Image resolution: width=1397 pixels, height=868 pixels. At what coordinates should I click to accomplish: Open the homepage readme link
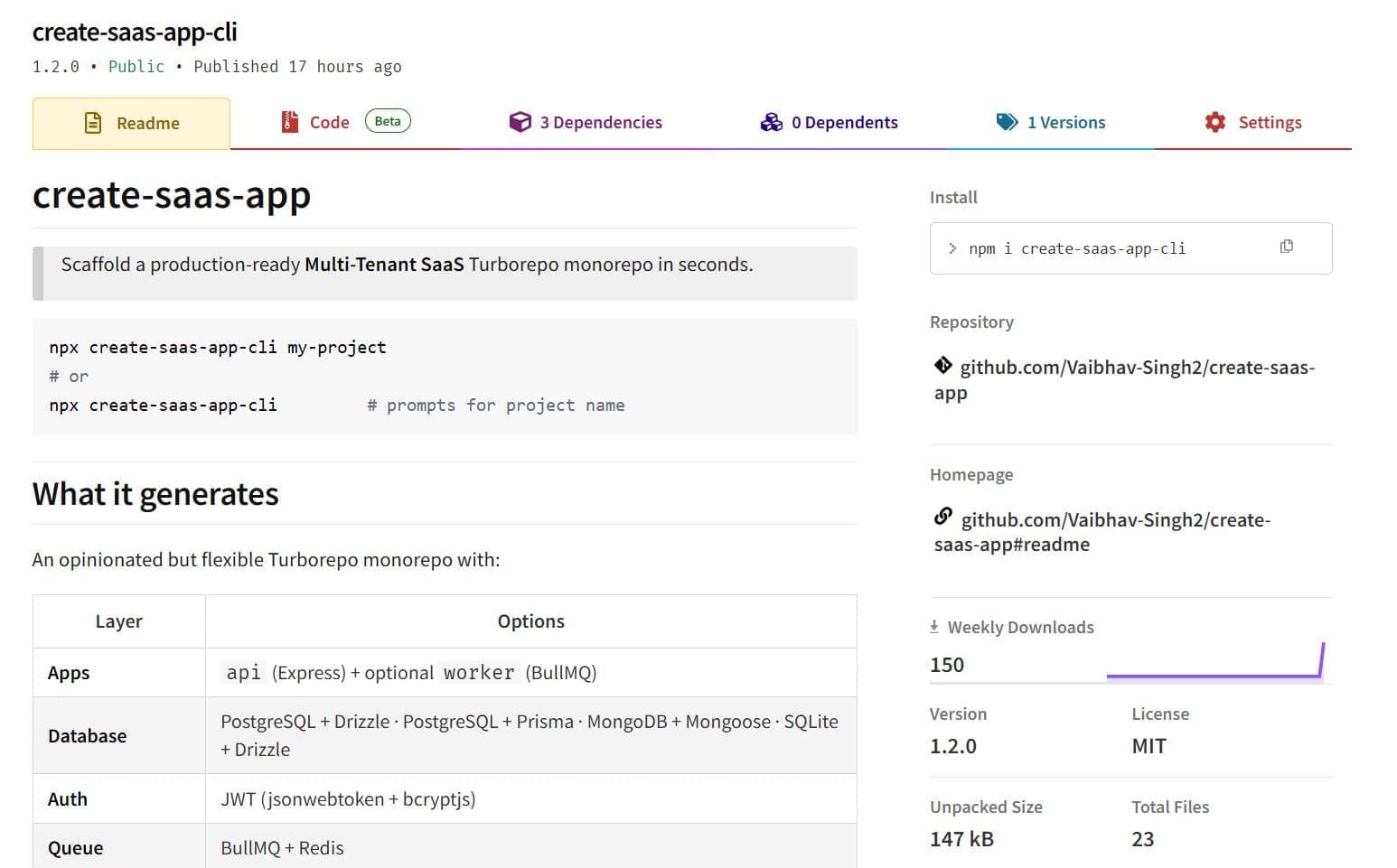(1102, 532)
